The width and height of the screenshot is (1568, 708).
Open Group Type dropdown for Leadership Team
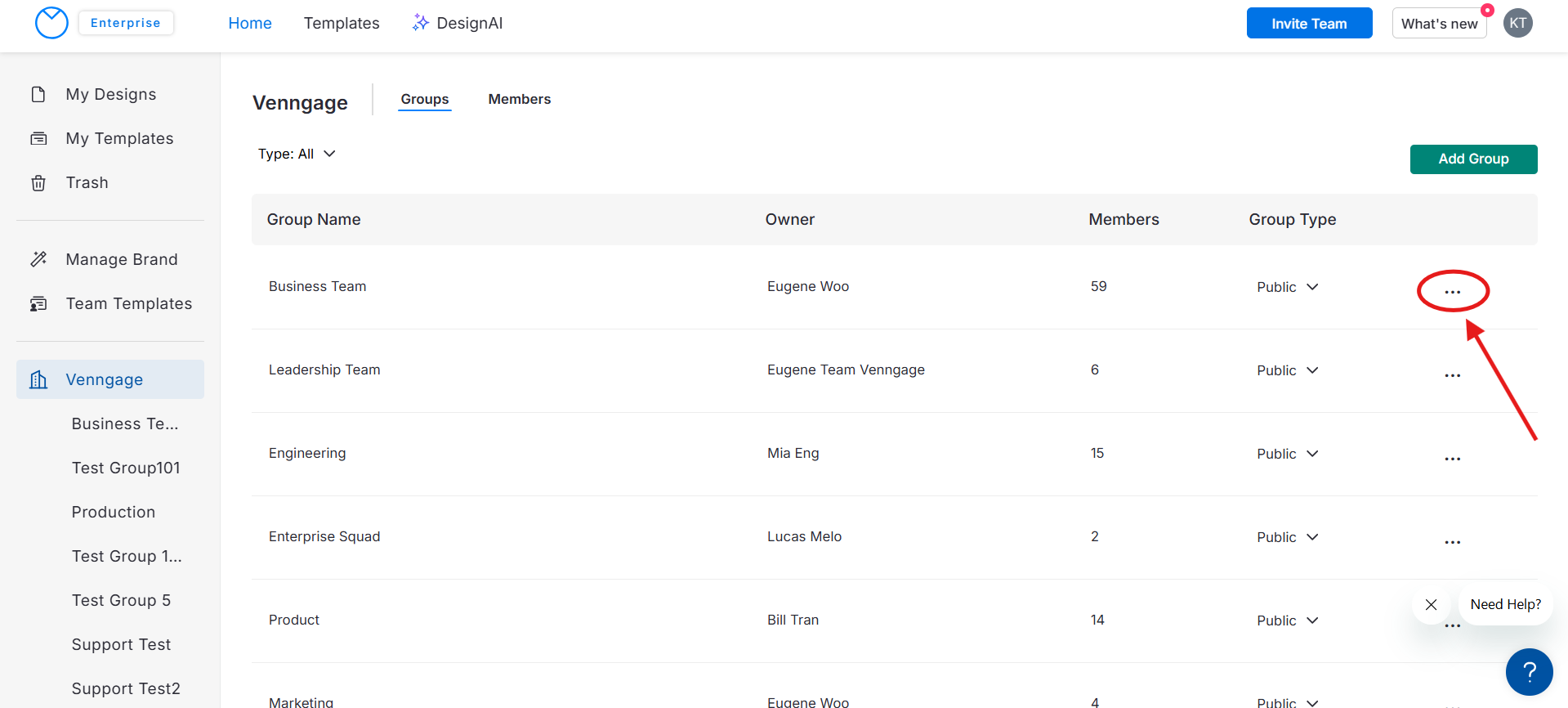(x=1287, y=370)
